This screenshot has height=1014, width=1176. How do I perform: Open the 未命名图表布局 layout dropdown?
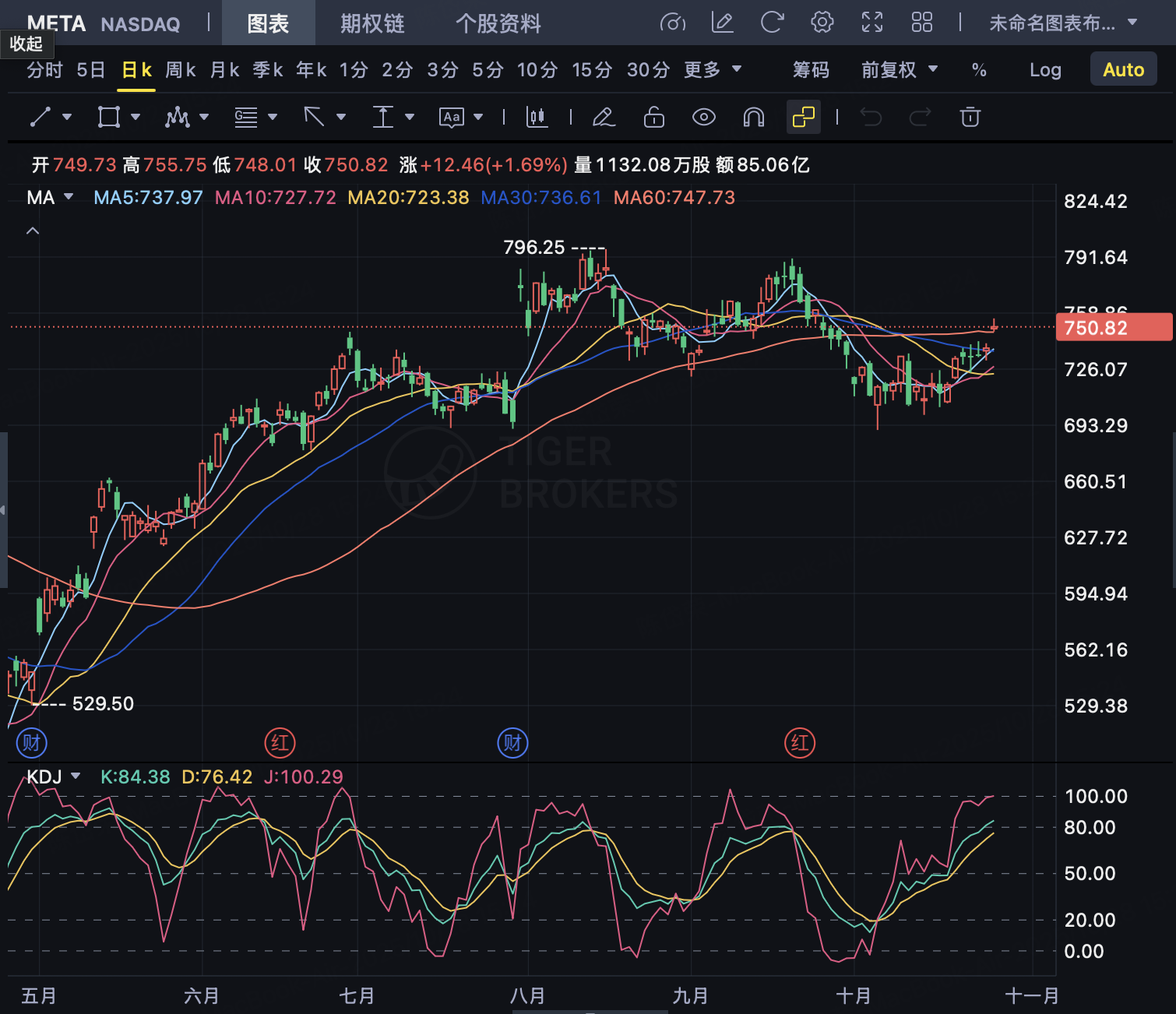pyautogui.click(x=1064, y=23)
